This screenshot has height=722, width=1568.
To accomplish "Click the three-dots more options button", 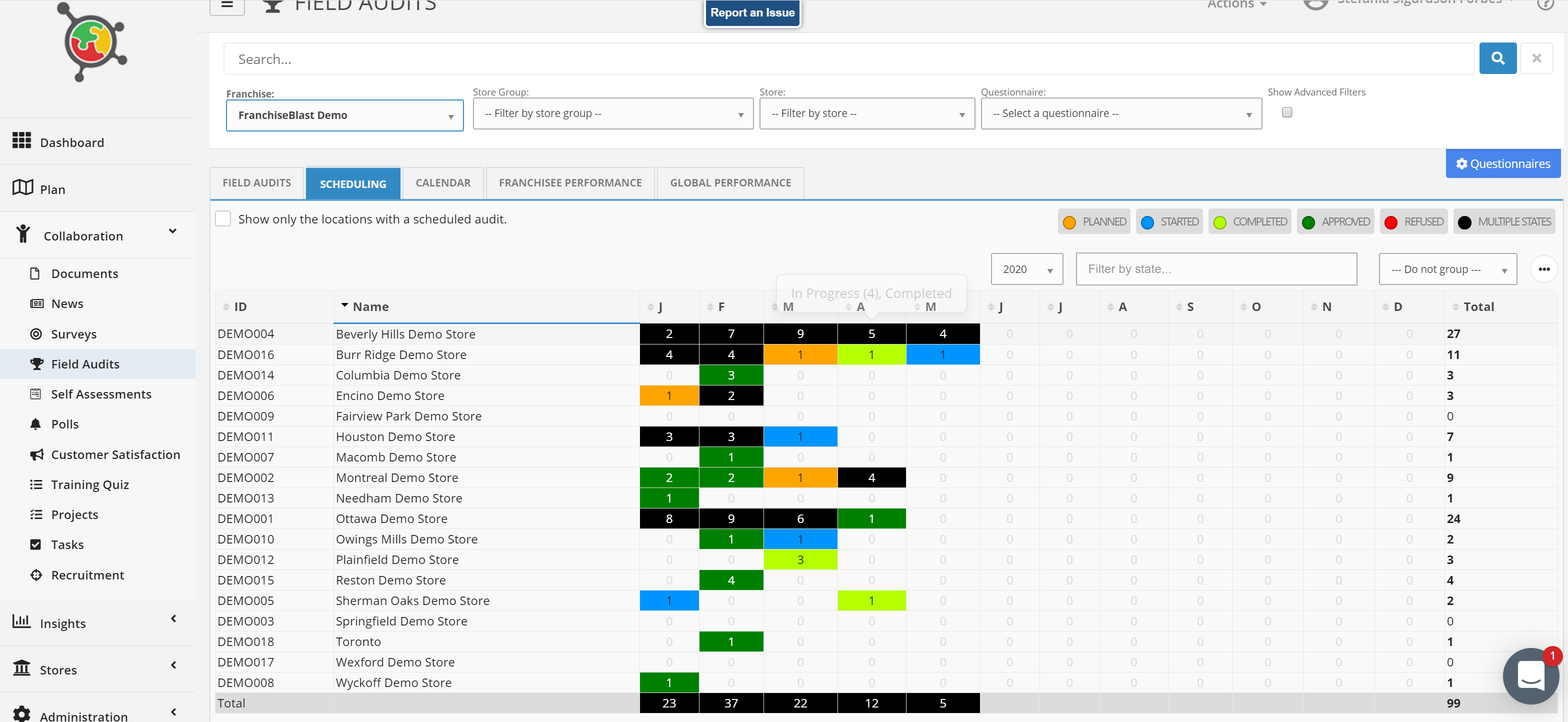I will point(1543,269).
